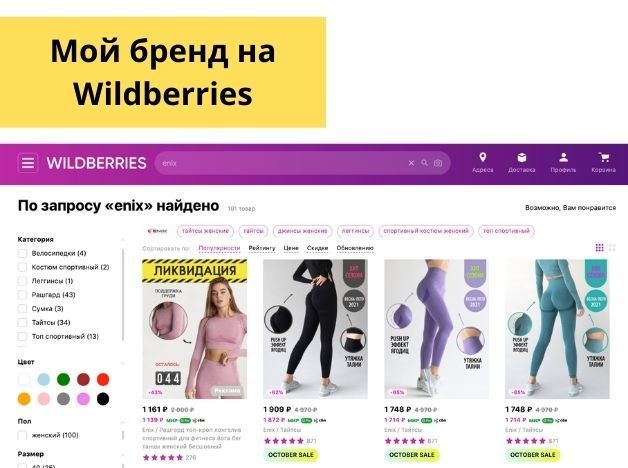Open Профиль user icon
The image size is (628, 468).
(x=563, y=157)
